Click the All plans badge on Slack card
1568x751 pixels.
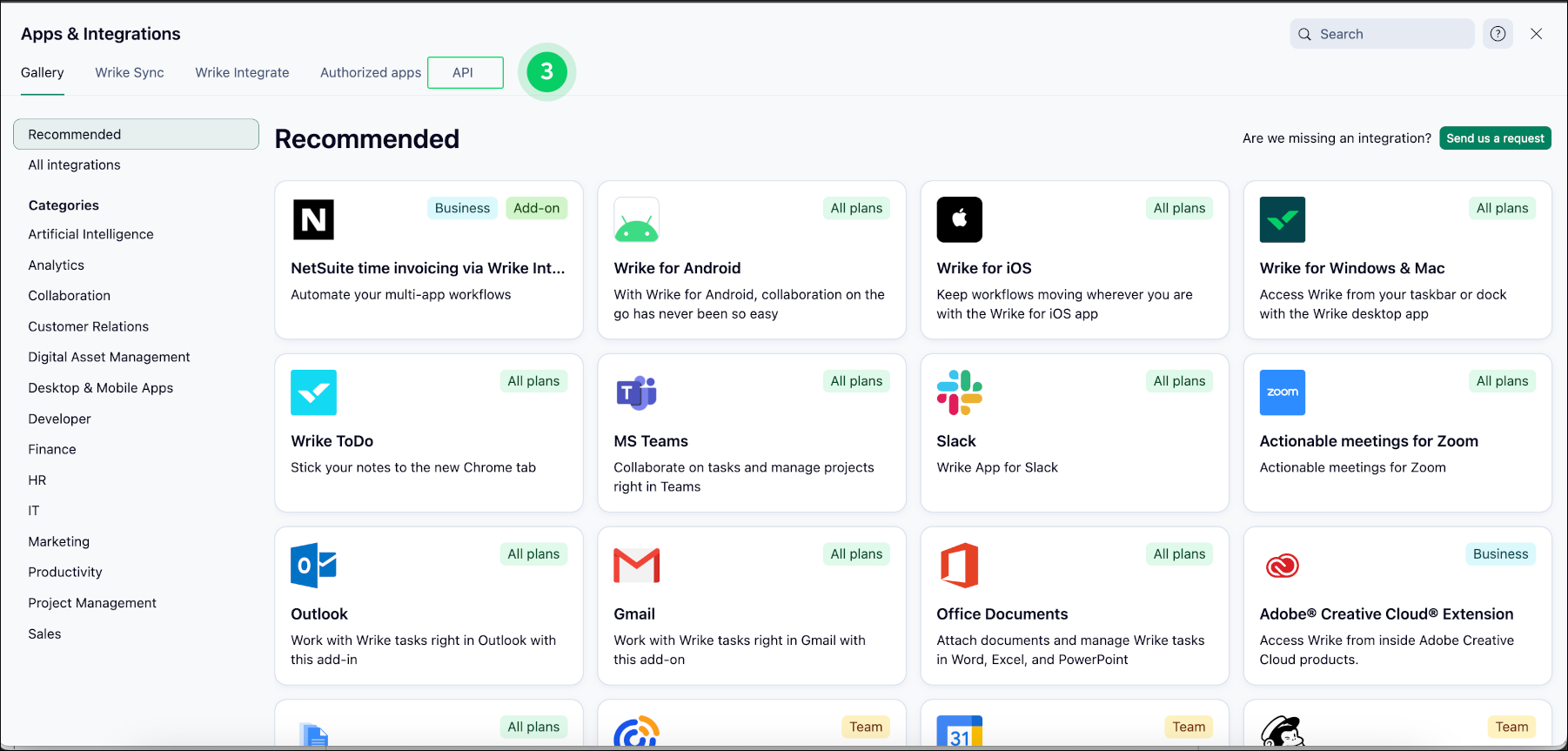click(x=1179, y=381)
